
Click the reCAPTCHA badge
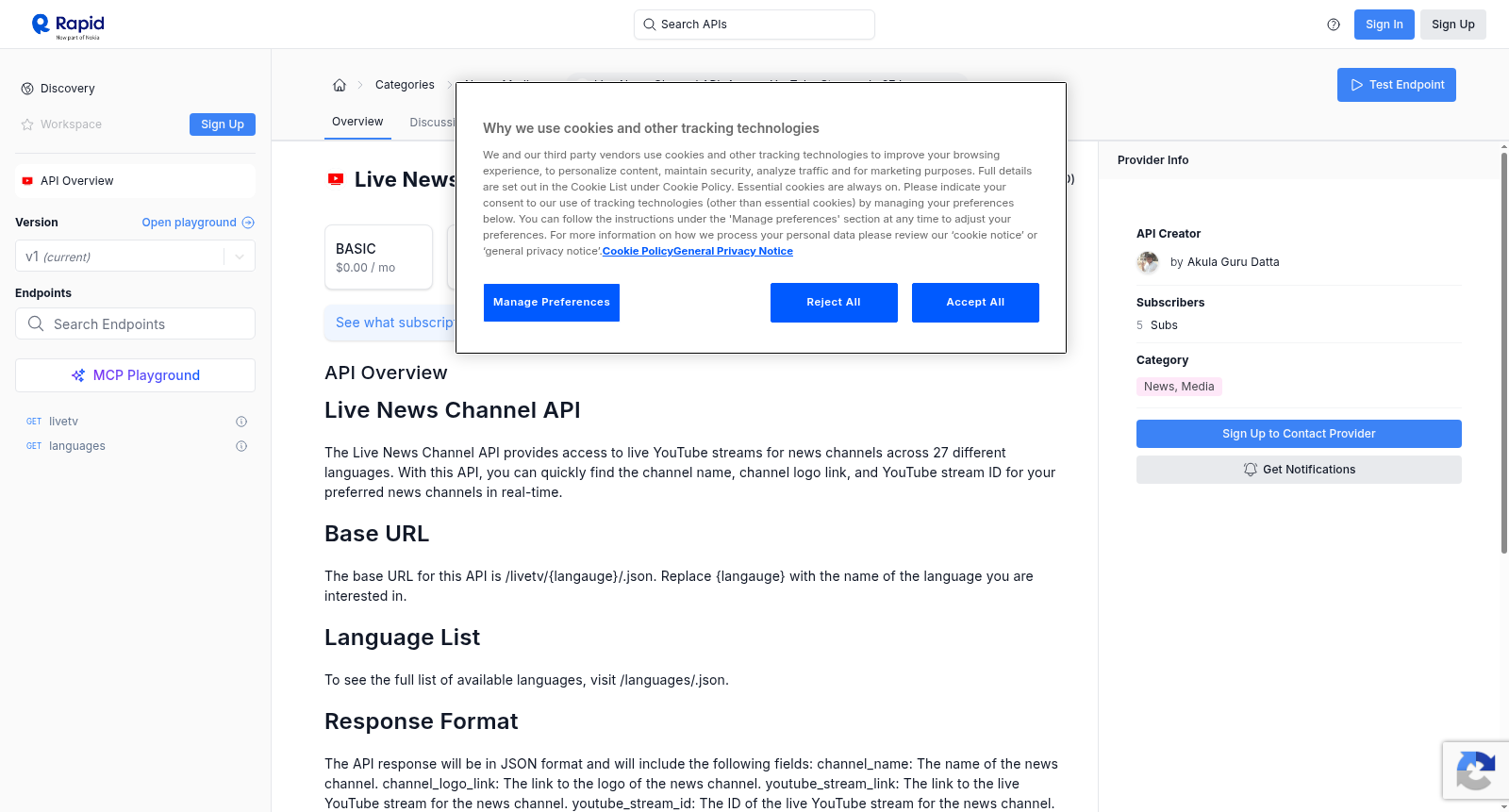point(1476,771)
